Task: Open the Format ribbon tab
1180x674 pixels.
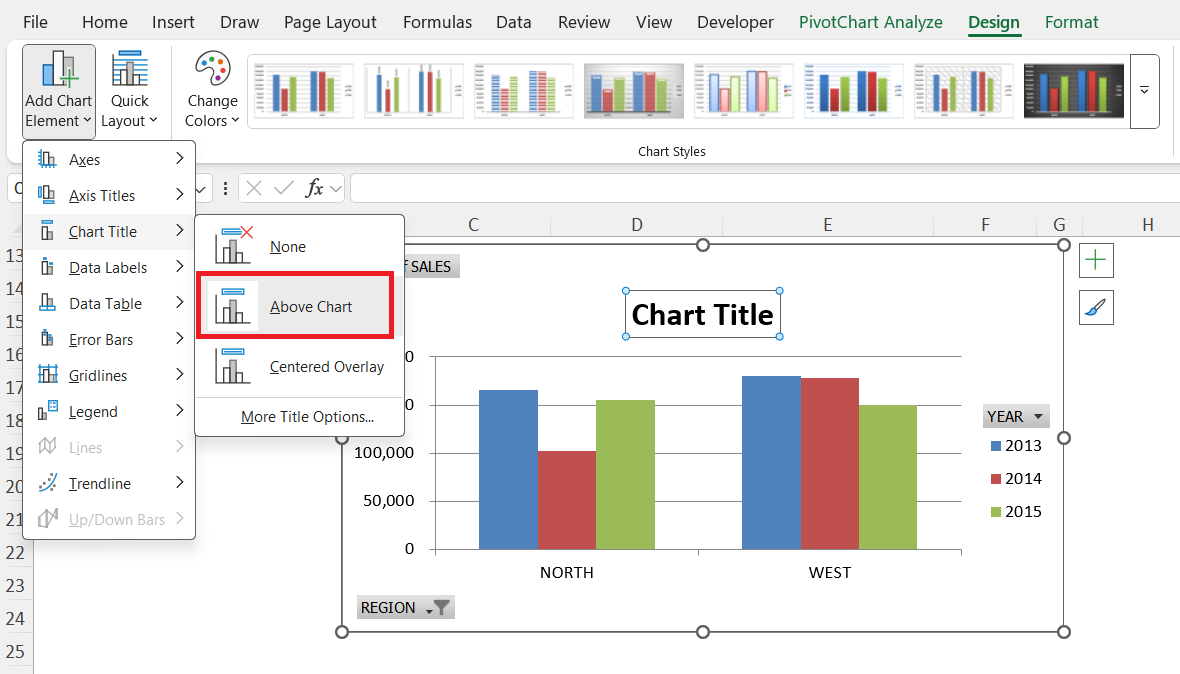Action: [1071, 22]
